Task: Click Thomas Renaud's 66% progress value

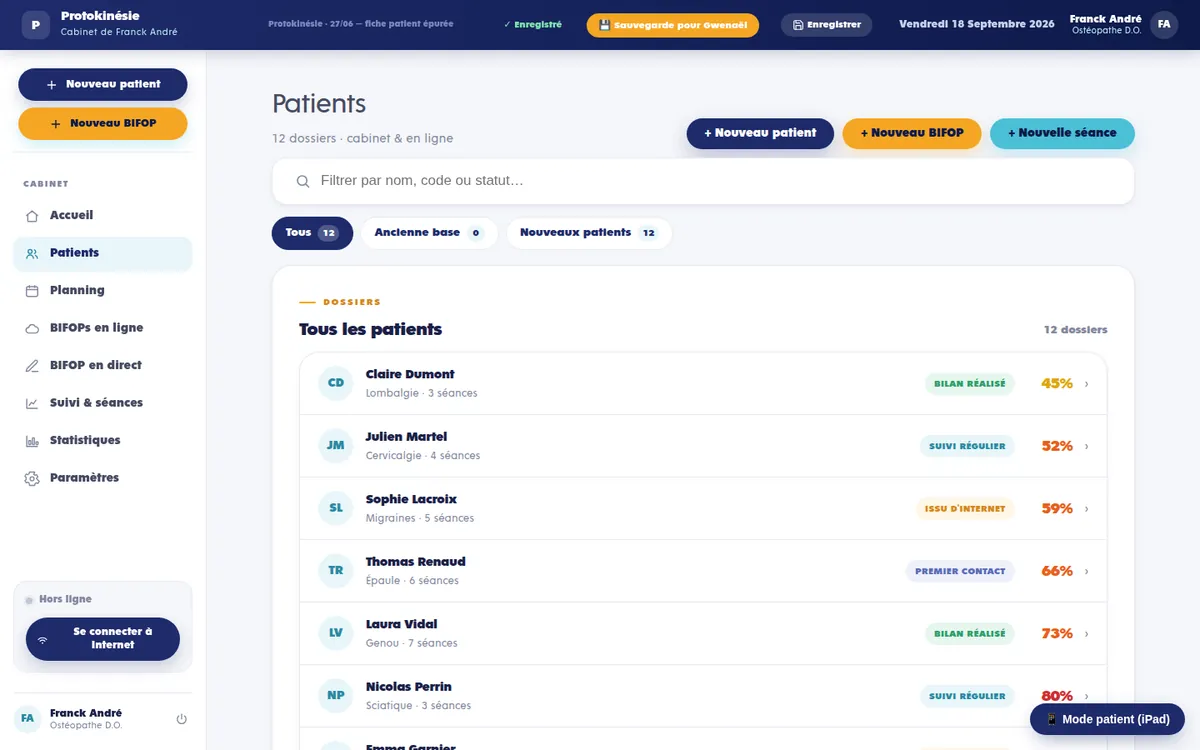Action: click(1057, 571)
